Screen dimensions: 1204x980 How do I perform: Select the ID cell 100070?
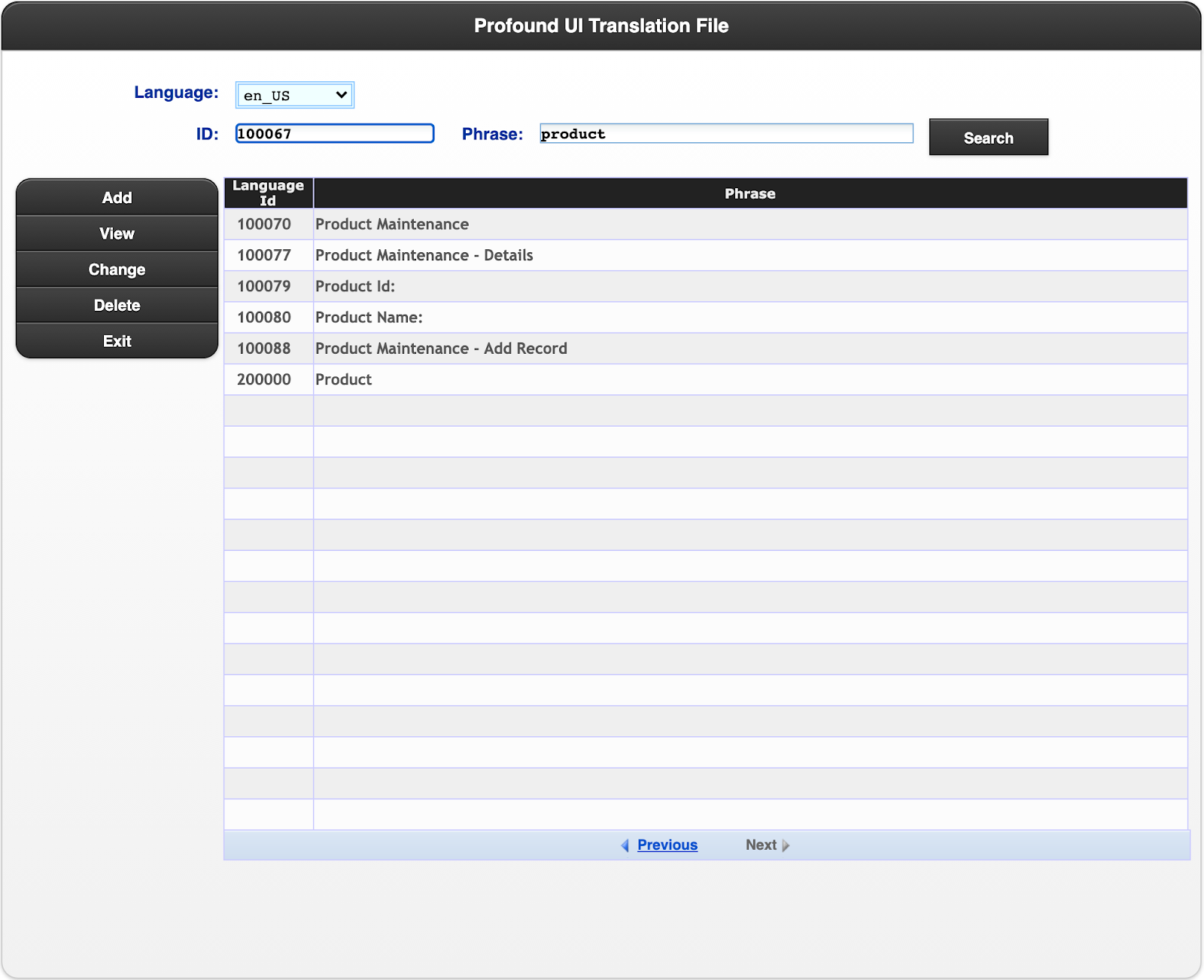coord(269,224)
